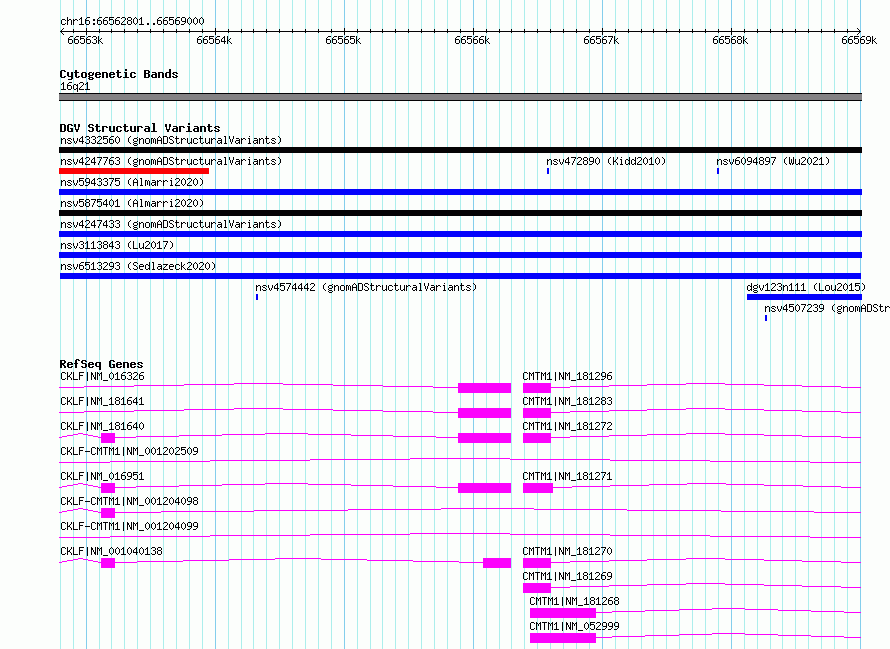Viewport: 890px width, 649px height.
Task: Click the 66563k ruler tick label
Action: click(85, 40)
